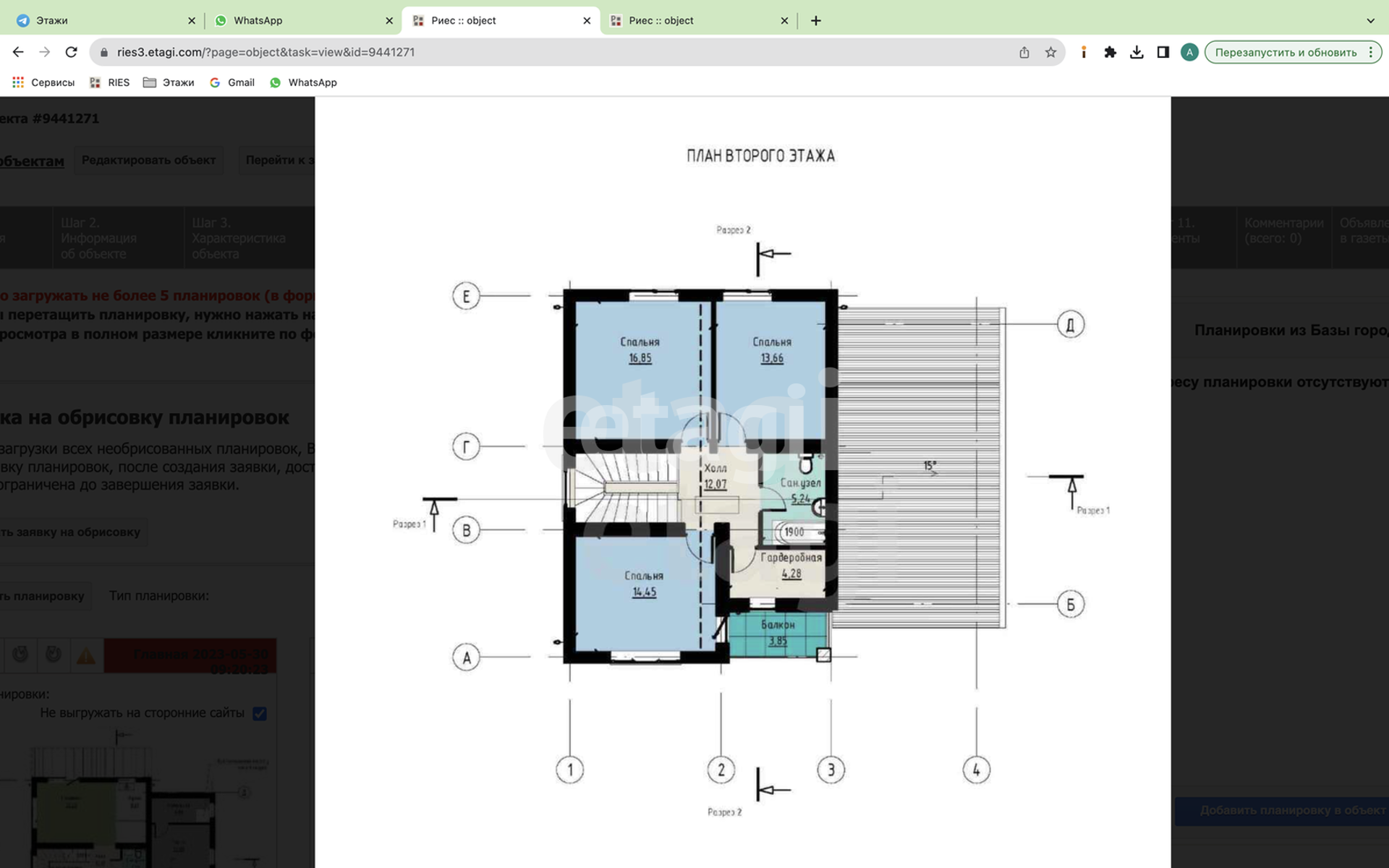The height and width of the screenshot is (868, 1389).
Task: Toggle the browser side panel
Action: click(1163, 52)
